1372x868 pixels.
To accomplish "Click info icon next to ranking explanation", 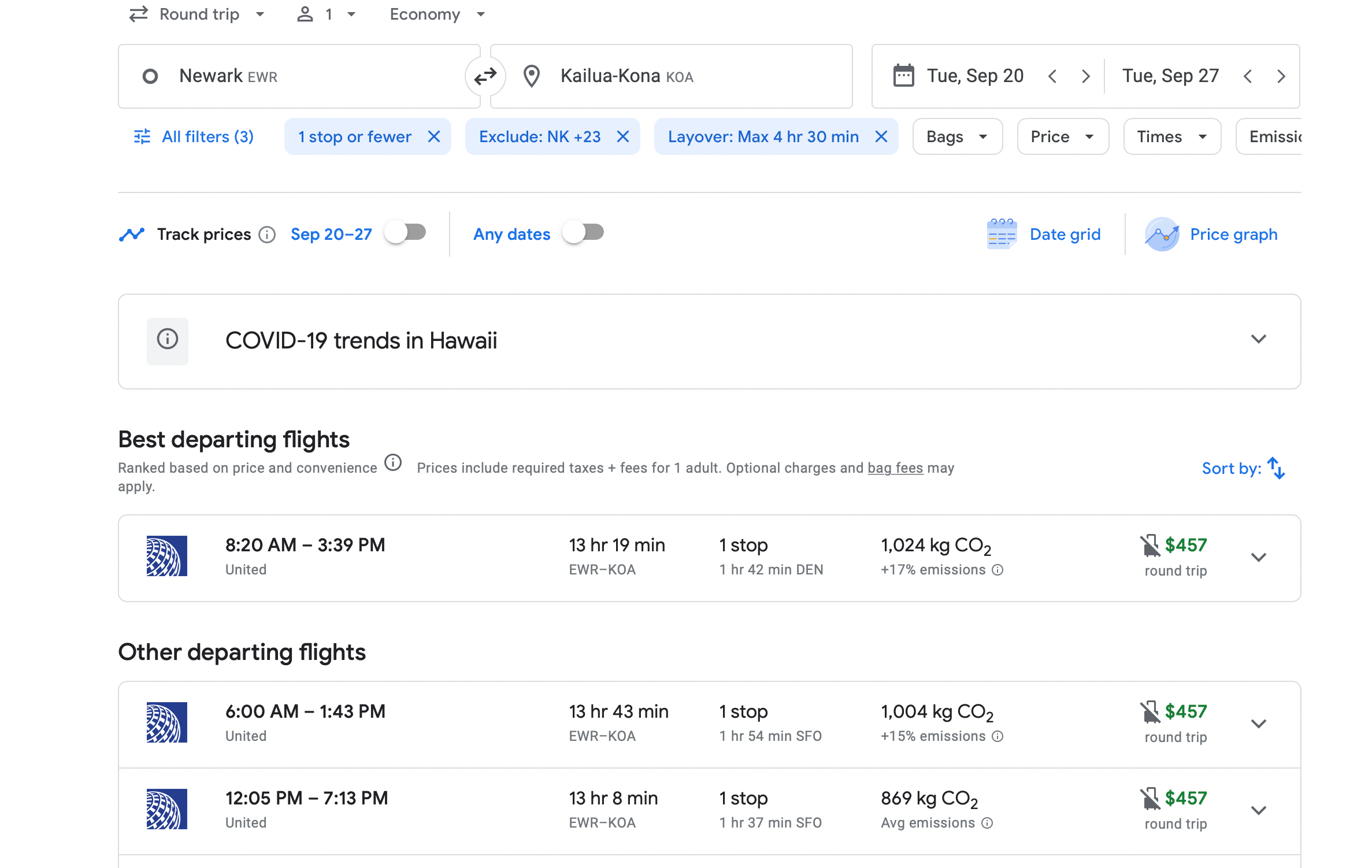I will pos(393,462).
